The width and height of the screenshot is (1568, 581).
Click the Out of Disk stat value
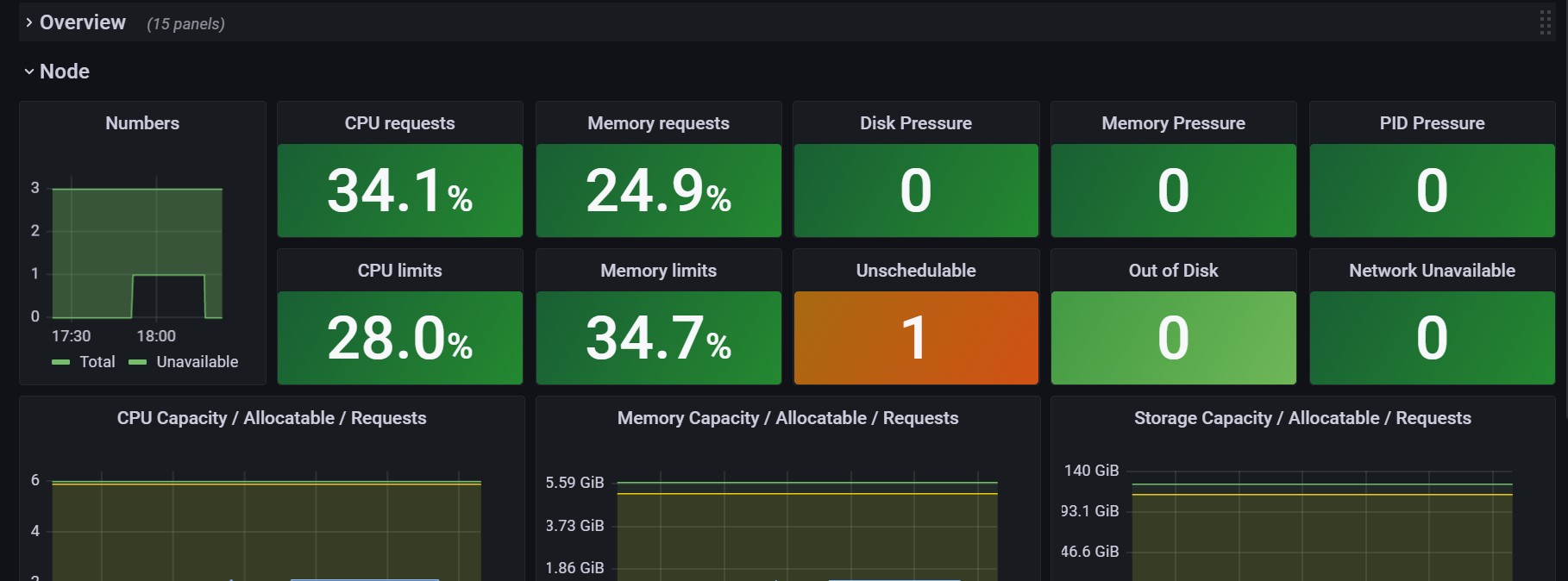point(1173,338)
